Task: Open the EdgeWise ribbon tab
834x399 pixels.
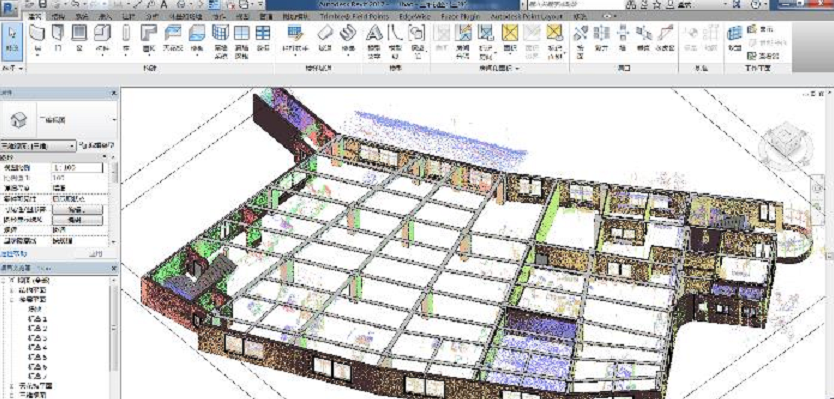Action: click(415, 16)
